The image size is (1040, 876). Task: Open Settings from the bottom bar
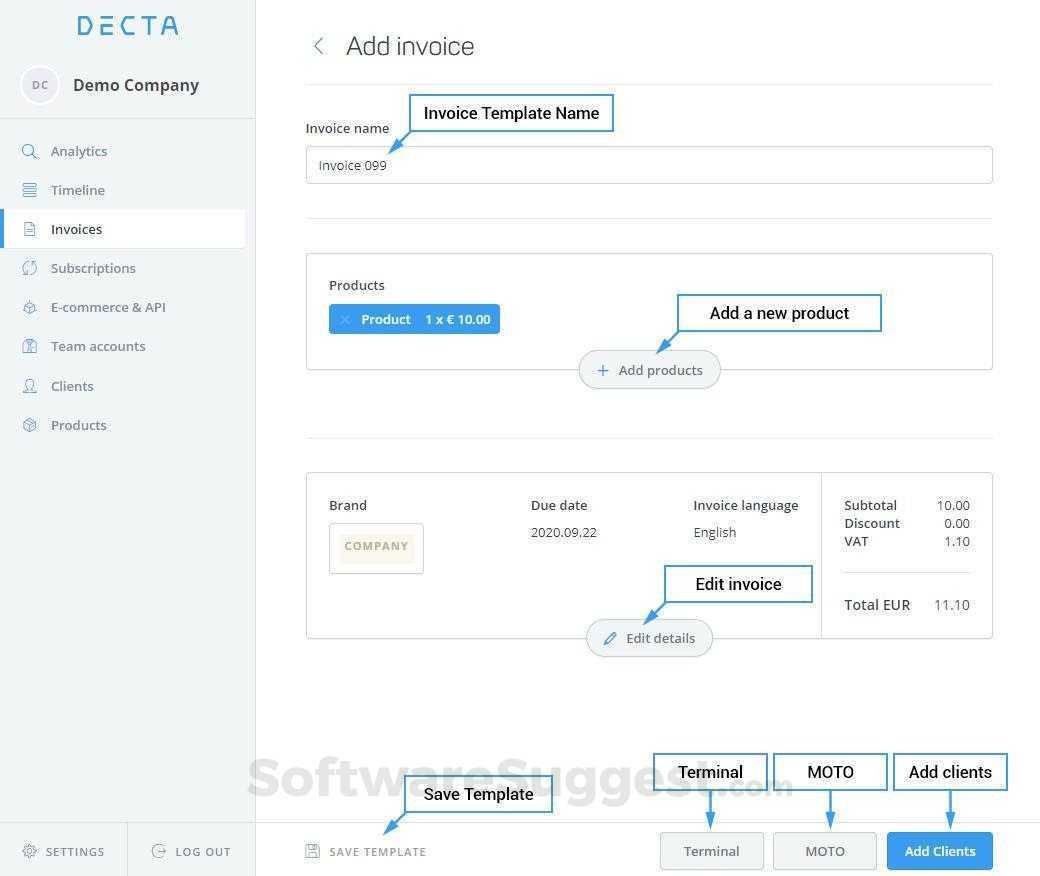pyautogui.click(x=63, y=851)
